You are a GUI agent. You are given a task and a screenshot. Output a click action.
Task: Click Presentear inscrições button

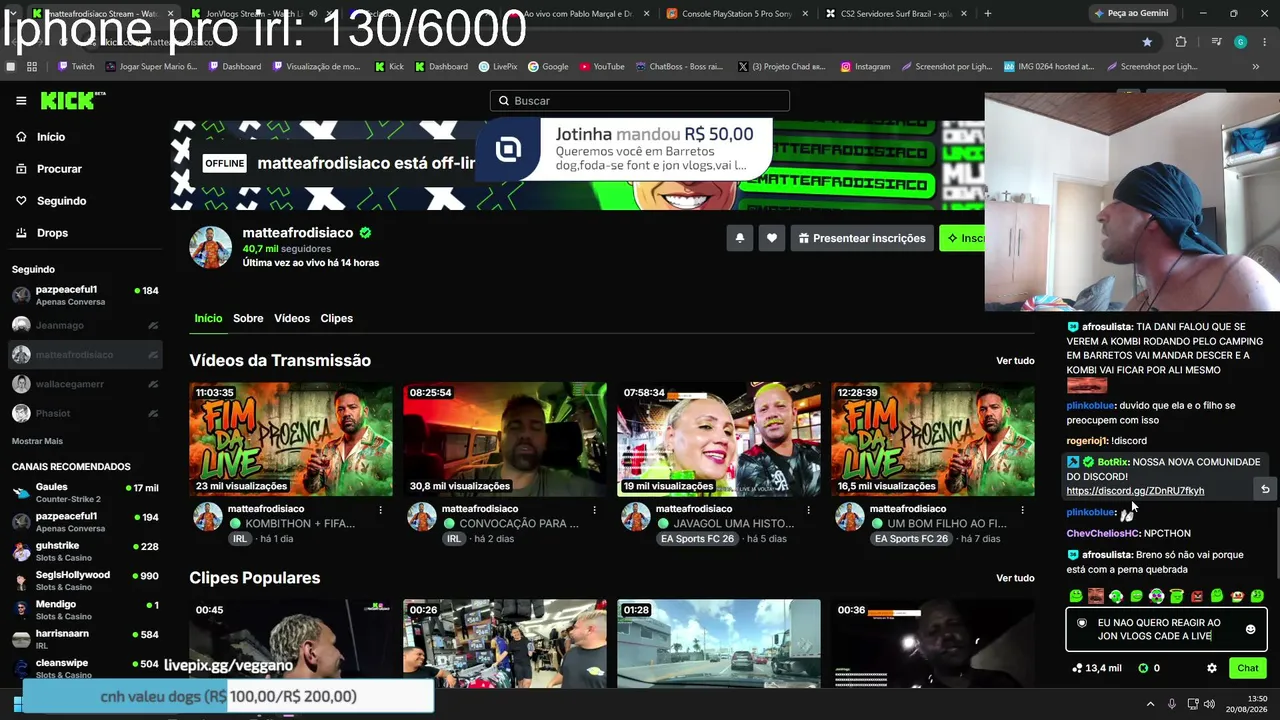pos(862,238)
